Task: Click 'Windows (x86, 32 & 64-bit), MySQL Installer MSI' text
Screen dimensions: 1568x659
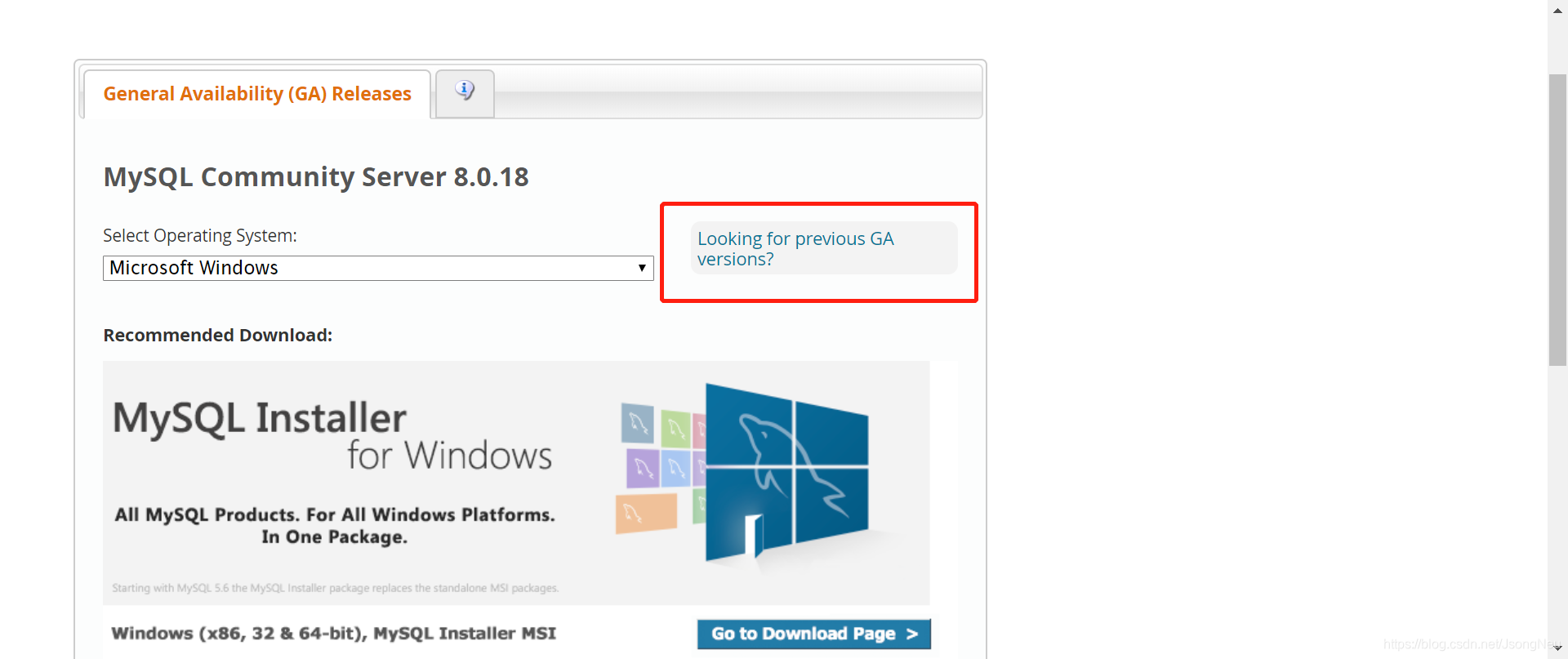Action: (x=334, y=634)
